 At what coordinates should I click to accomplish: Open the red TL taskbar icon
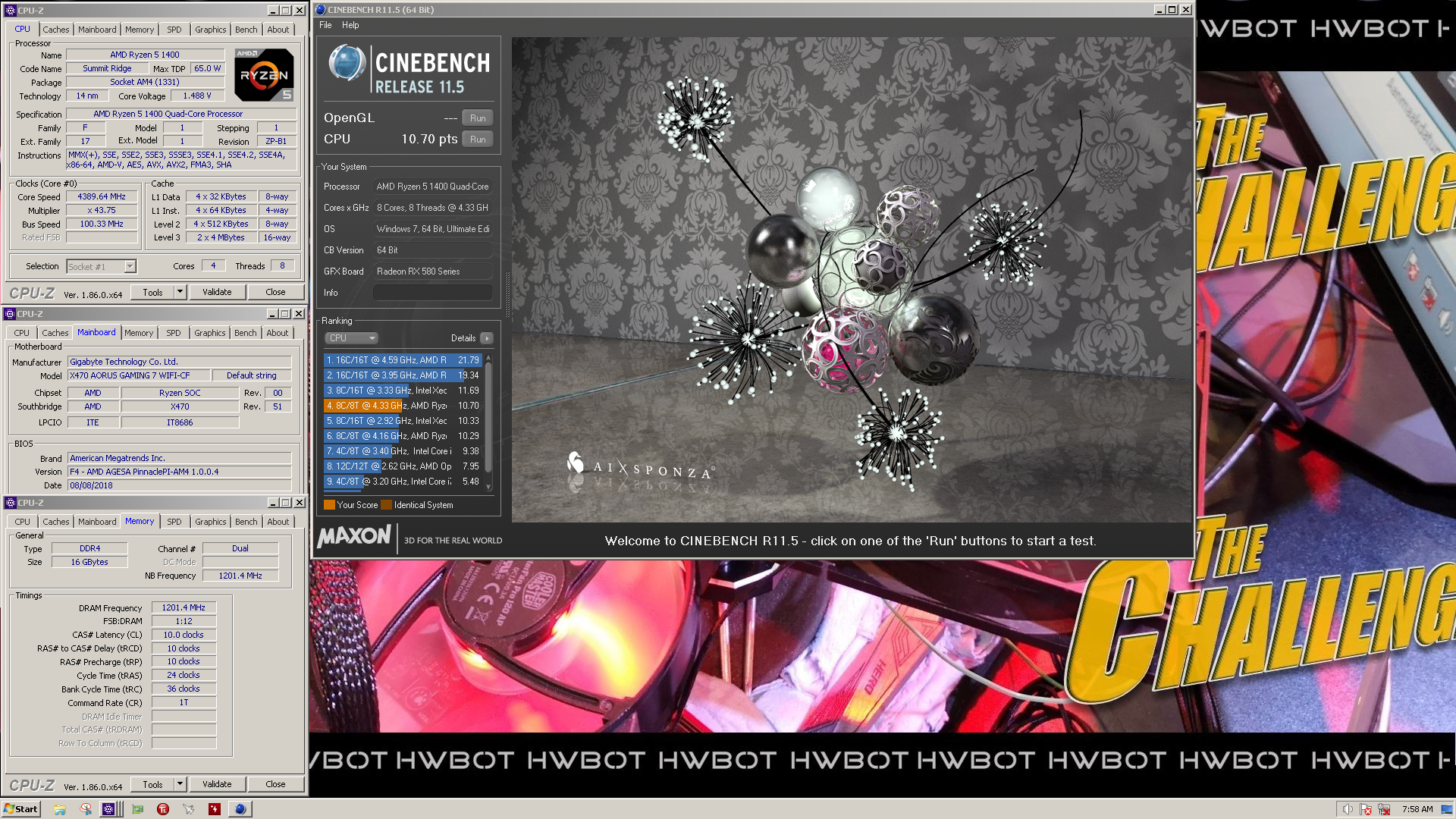point(163,809)
